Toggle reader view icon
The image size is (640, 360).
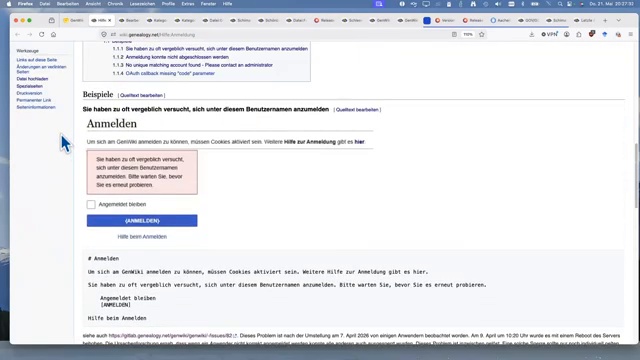(x=454, y=35)
